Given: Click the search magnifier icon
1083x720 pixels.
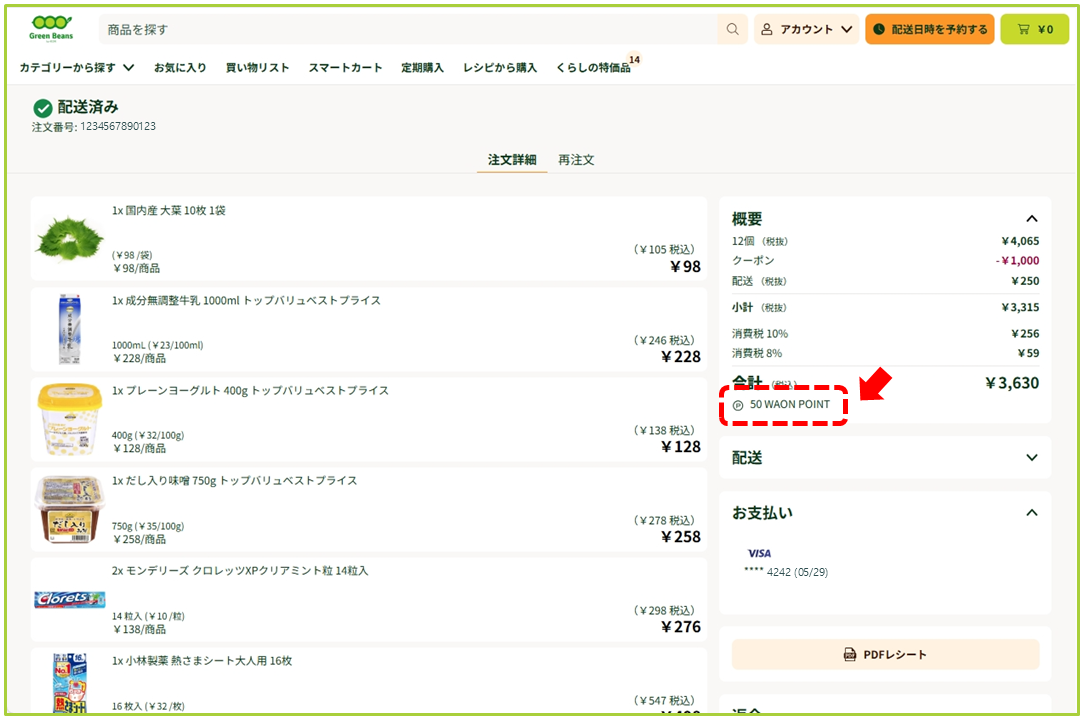Looking at the screenshot, I should (x=732, y=29).
